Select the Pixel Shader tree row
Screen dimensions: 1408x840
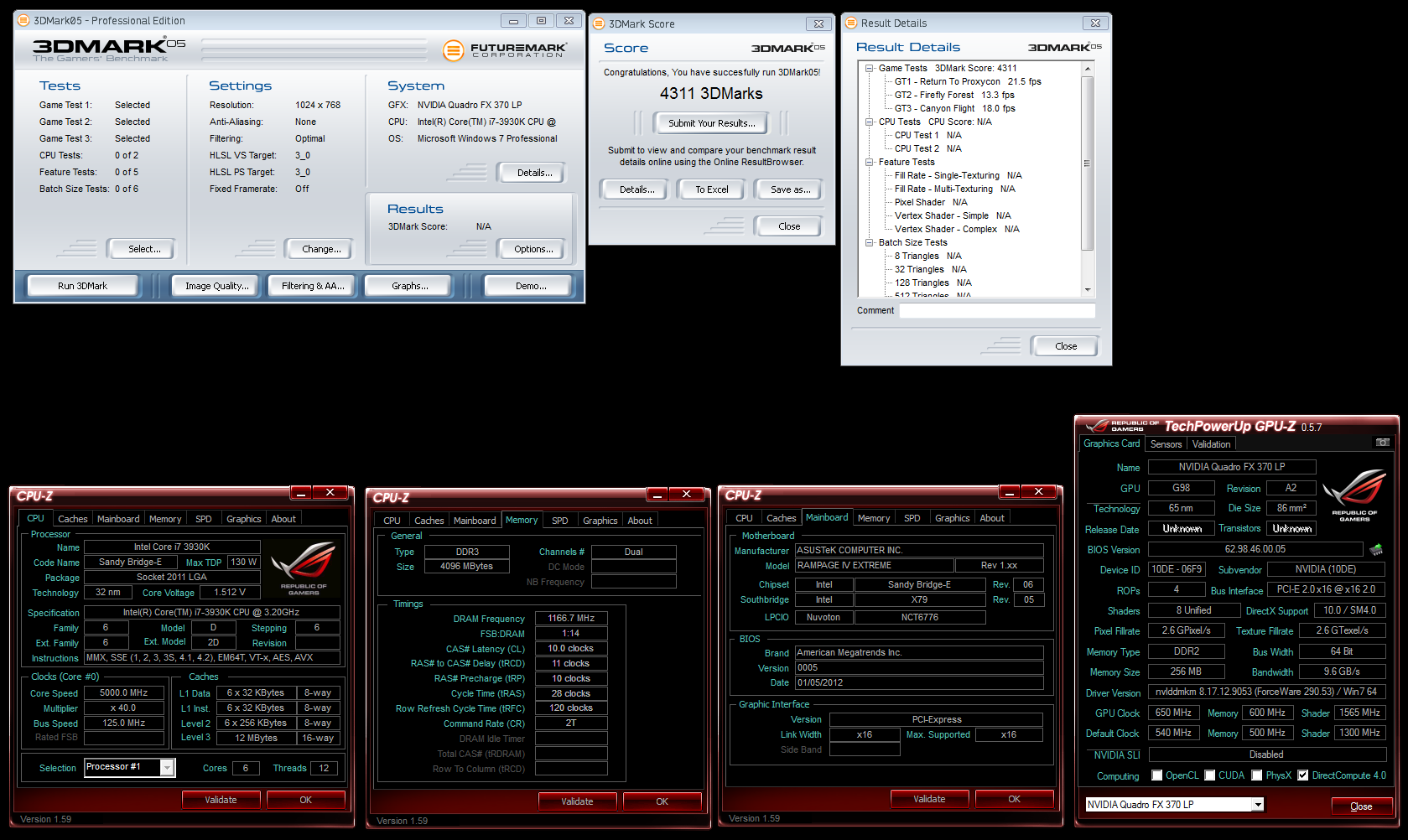(931, 202)
